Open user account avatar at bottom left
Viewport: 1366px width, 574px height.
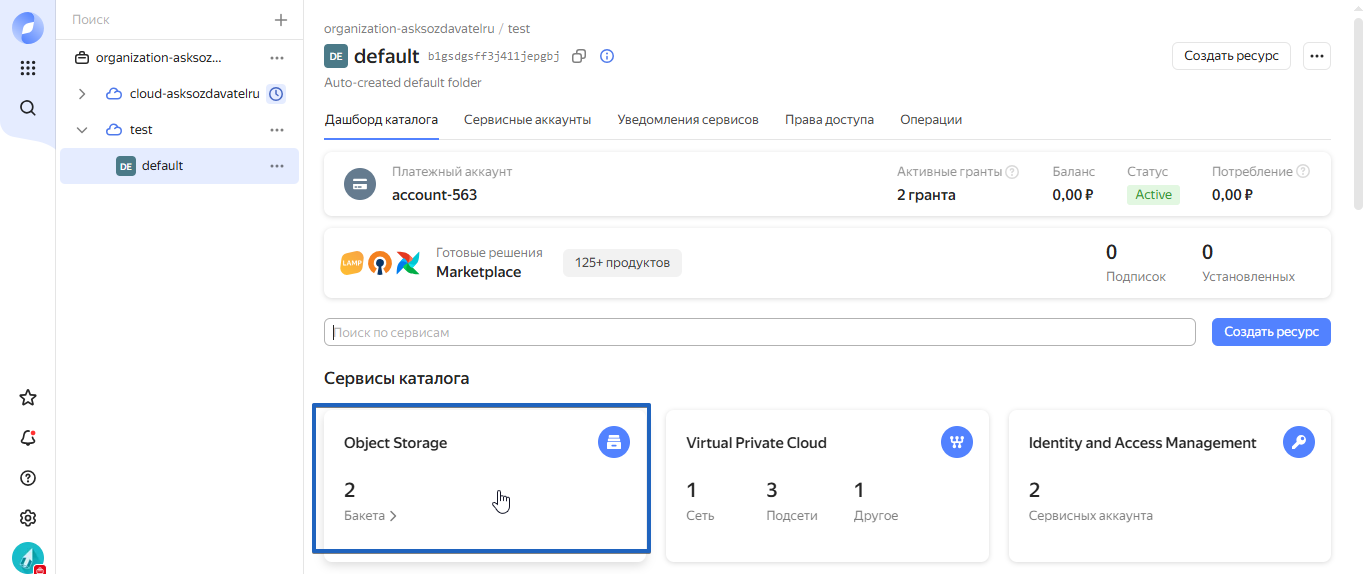tap(28, 557)
